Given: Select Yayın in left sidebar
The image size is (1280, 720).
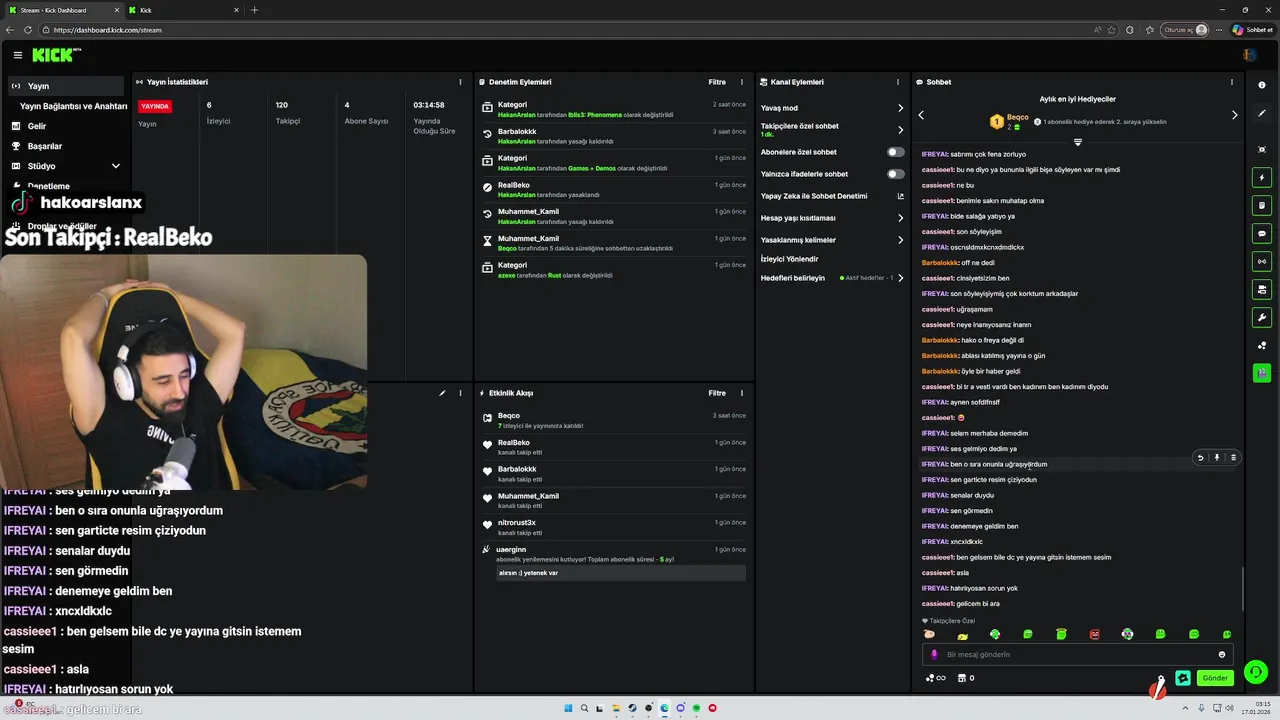Looking at the screenshot, I should (x=66, y=86).
